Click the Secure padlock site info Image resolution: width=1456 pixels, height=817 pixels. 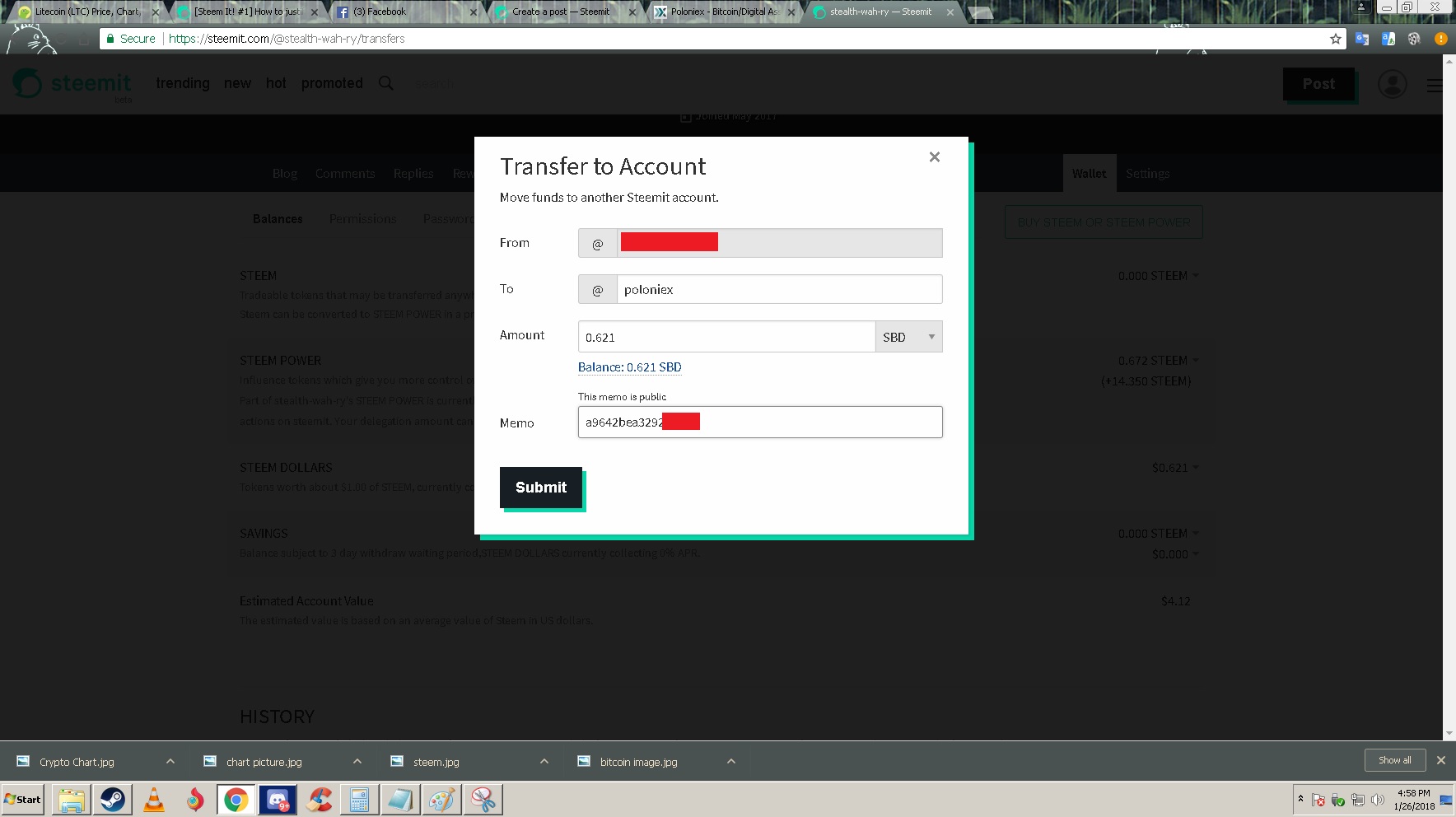pos(131,39)
